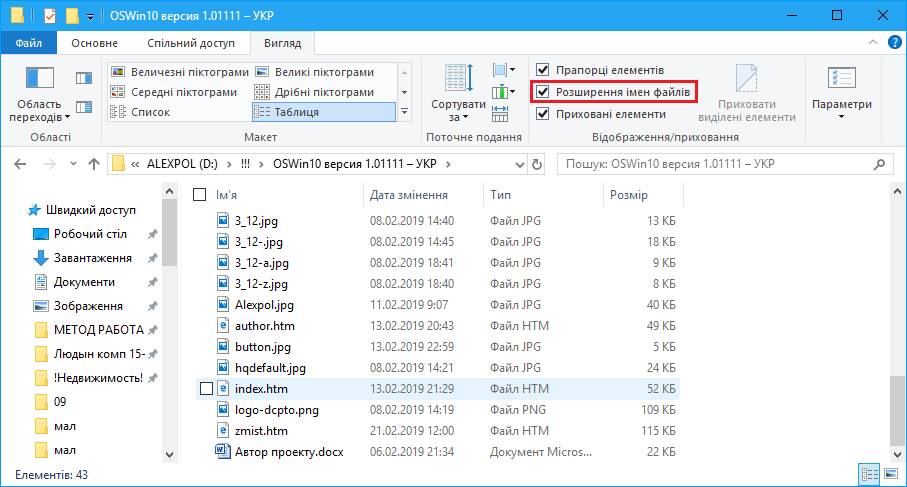Screen dimensions: 907x487
Task: Select the Великі піктограми layout
Action: point(315,72)
